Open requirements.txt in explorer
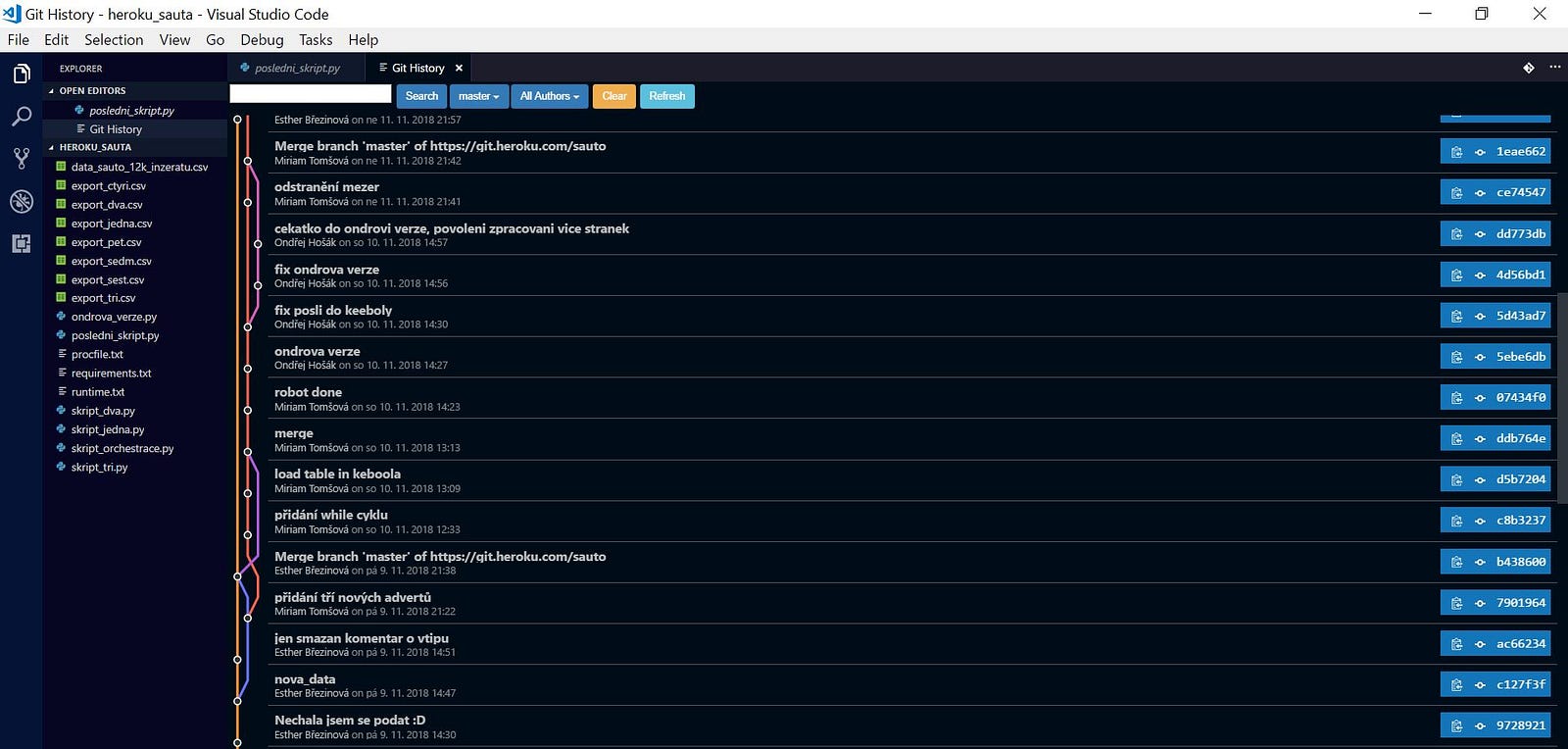Viewport: 1568px width, 749px height. (x=111, y=374)
